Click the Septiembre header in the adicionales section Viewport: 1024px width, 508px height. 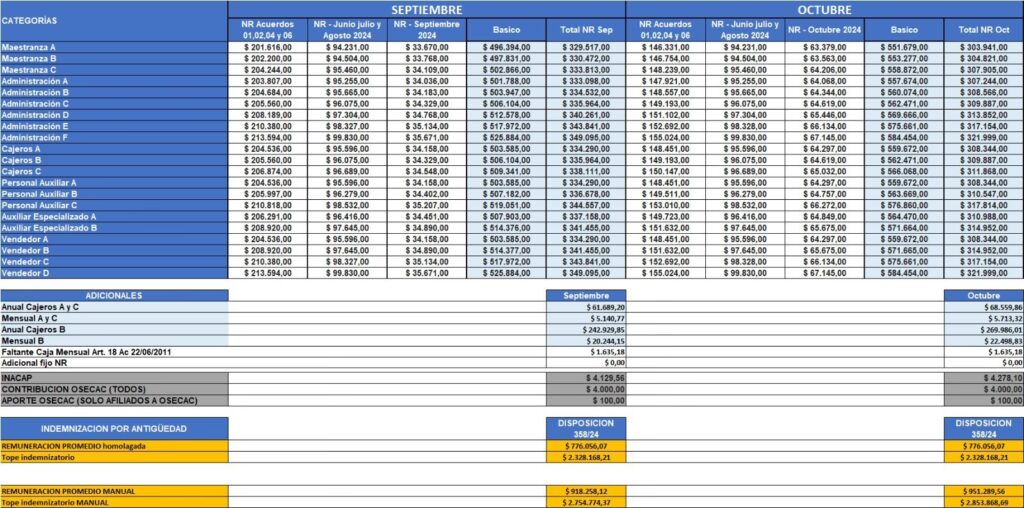coord(586,295)
